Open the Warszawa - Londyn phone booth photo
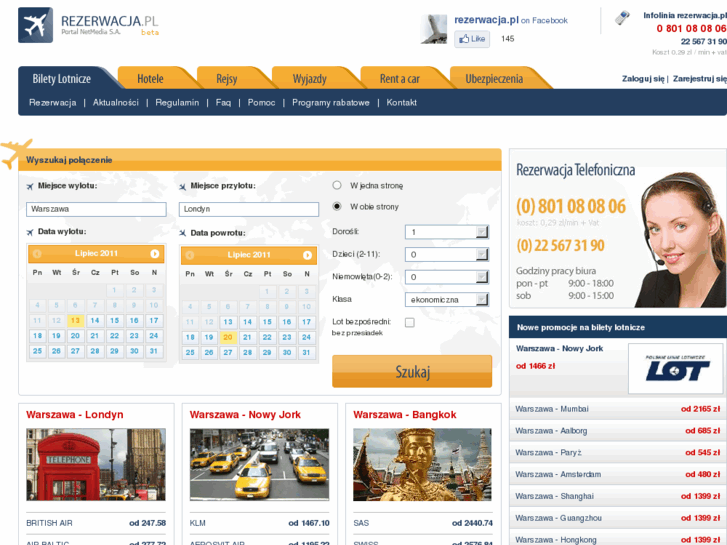The height and width of the screenshot is (545, 727). click(96, 465)
